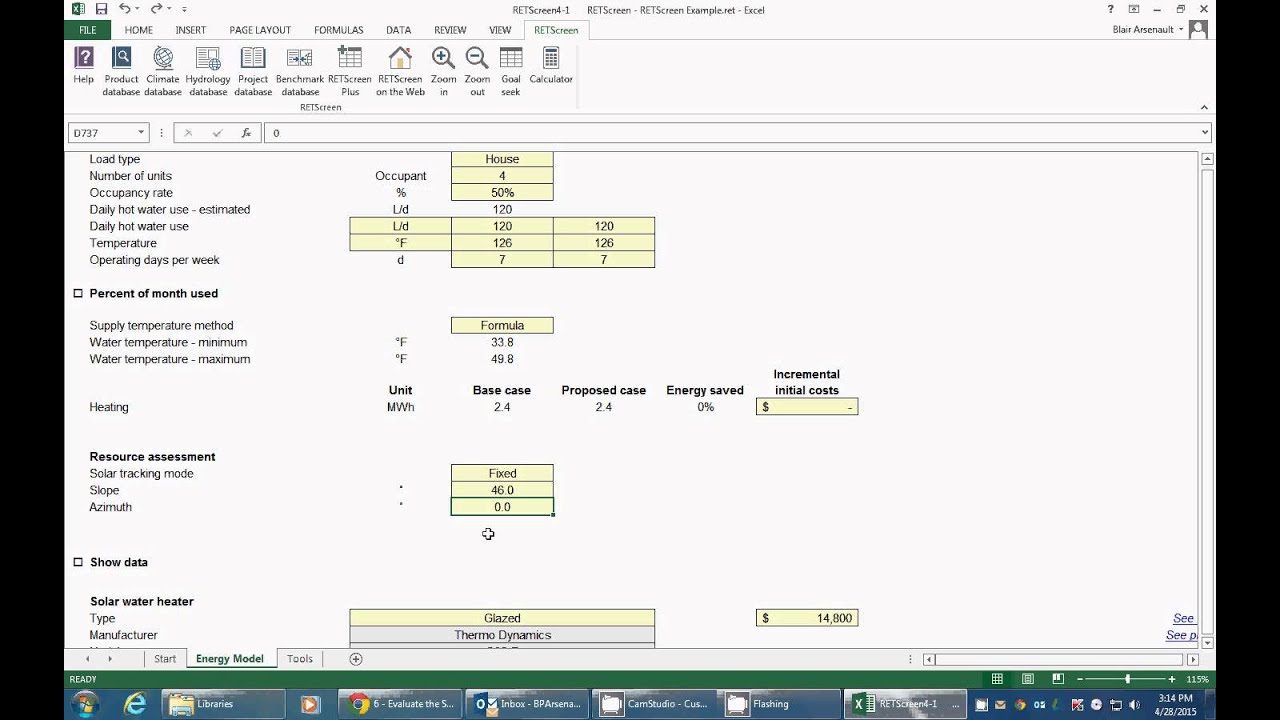This screenshot has width=1280, height=720.
Task: Click the See link beside Type row
Action: 1183,618
